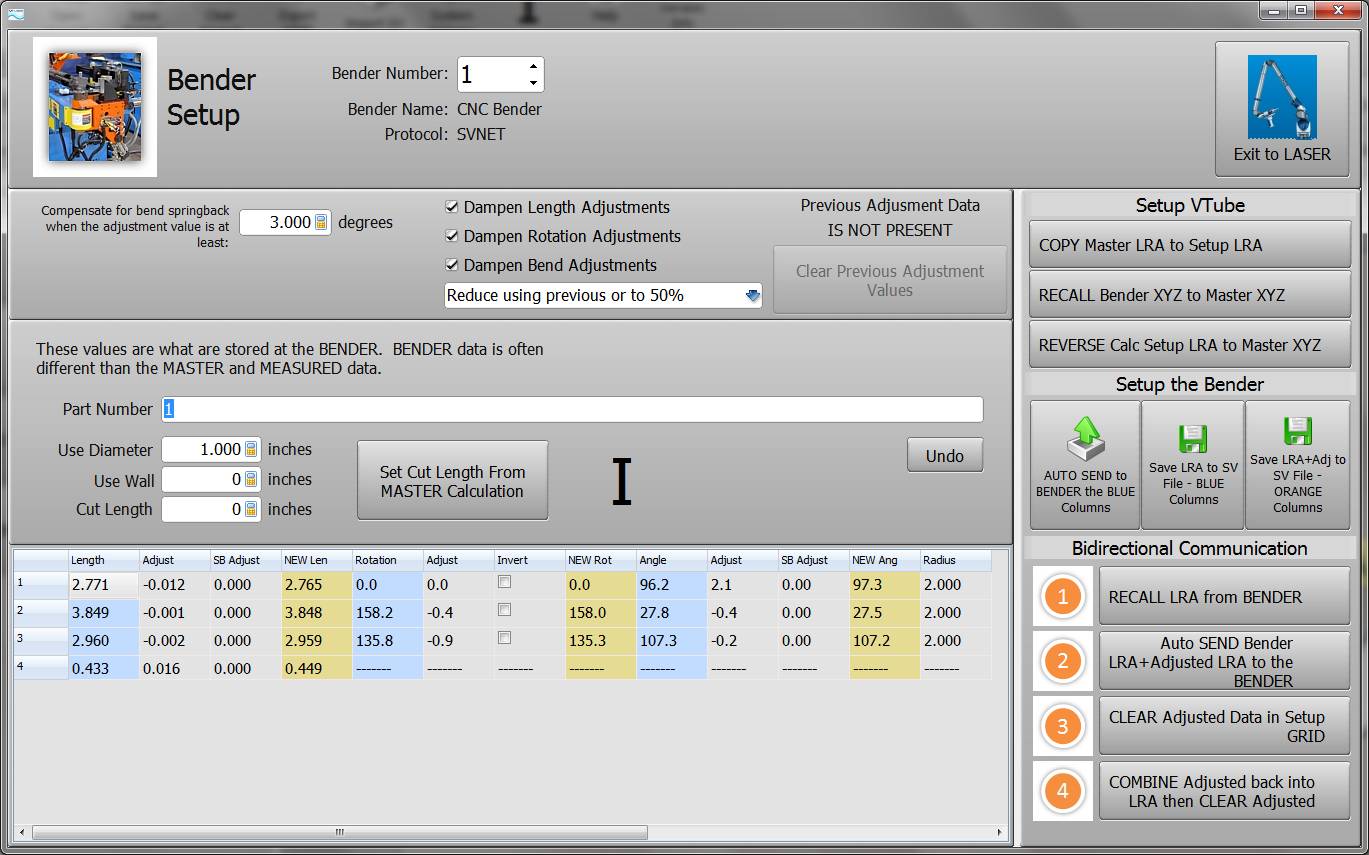Click Save LRA+Adj ORANGE columns floppy icon
Image resolution: width=1369 pixels, height=855 pixels.
click(x=1297, y=432)
